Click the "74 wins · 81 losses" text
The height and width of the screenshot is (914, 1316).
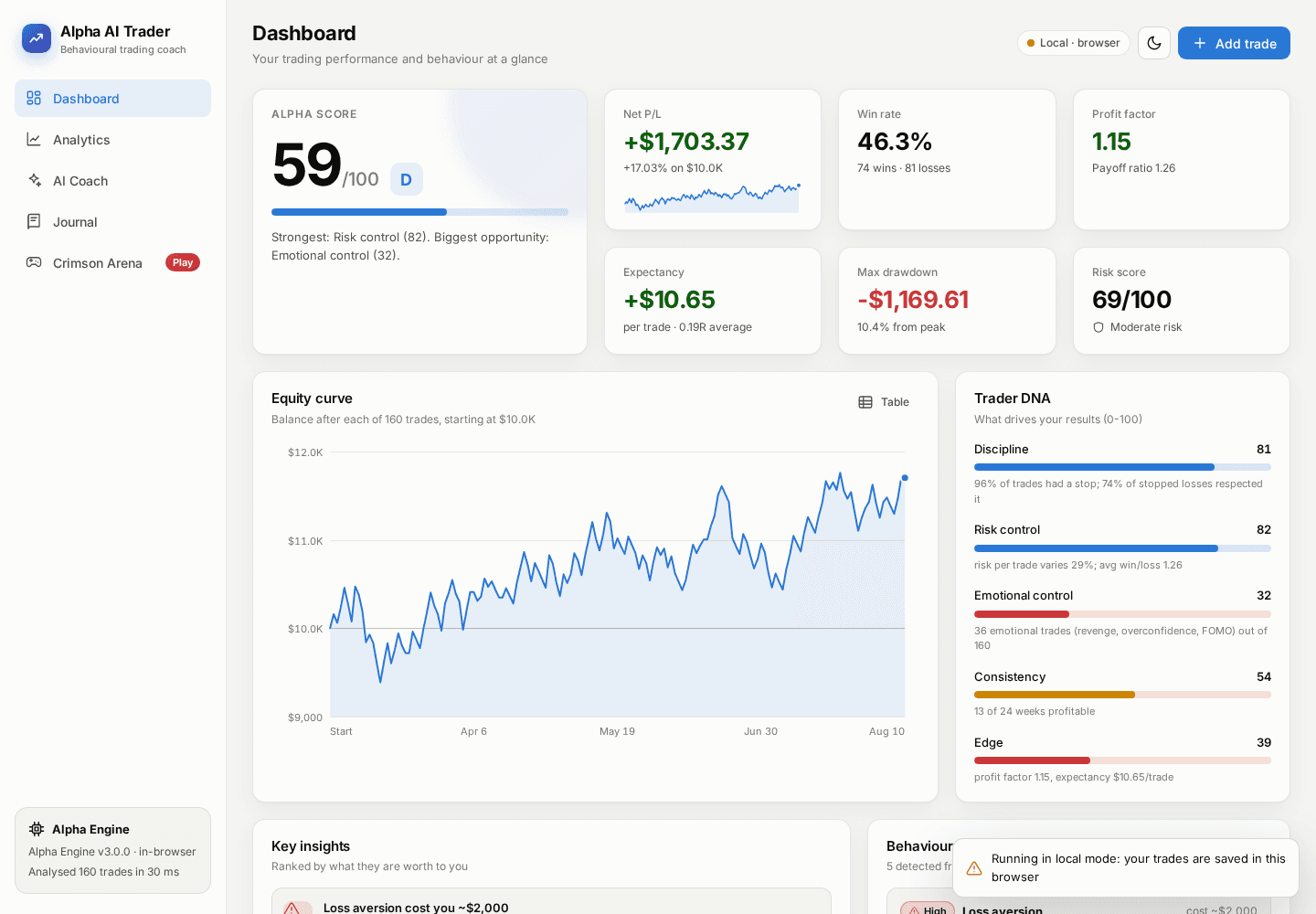[904, 168]
